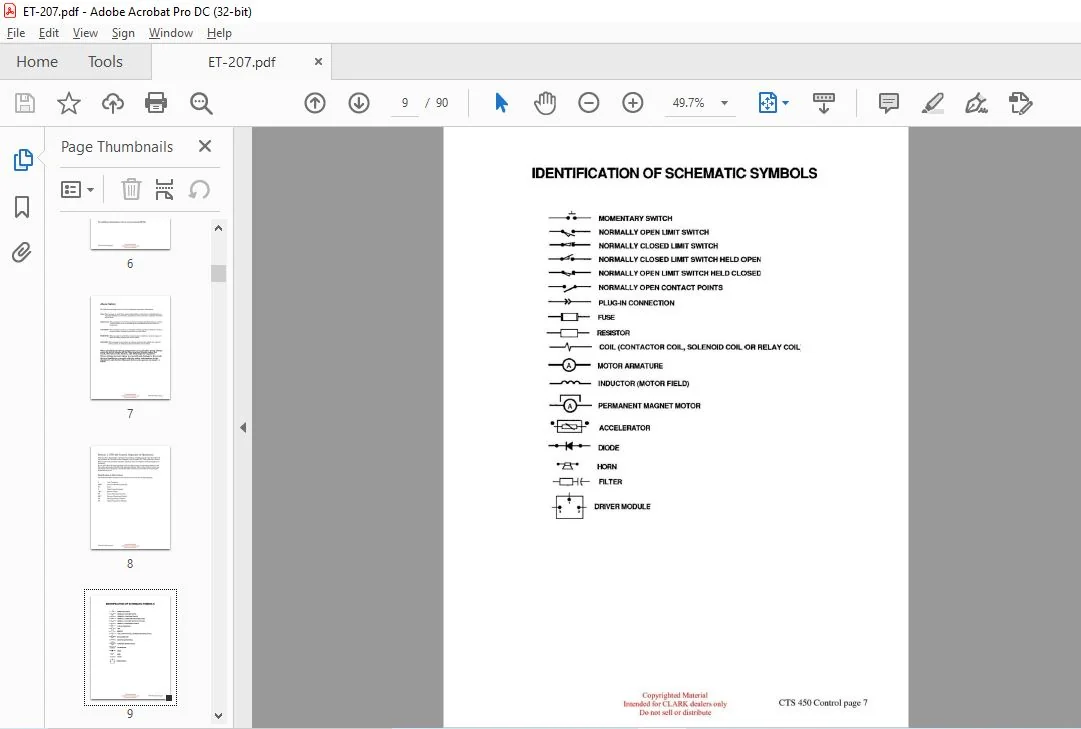The image size is (1081, 729).
Task: Open the Sign menu
Action: point(123,32)
